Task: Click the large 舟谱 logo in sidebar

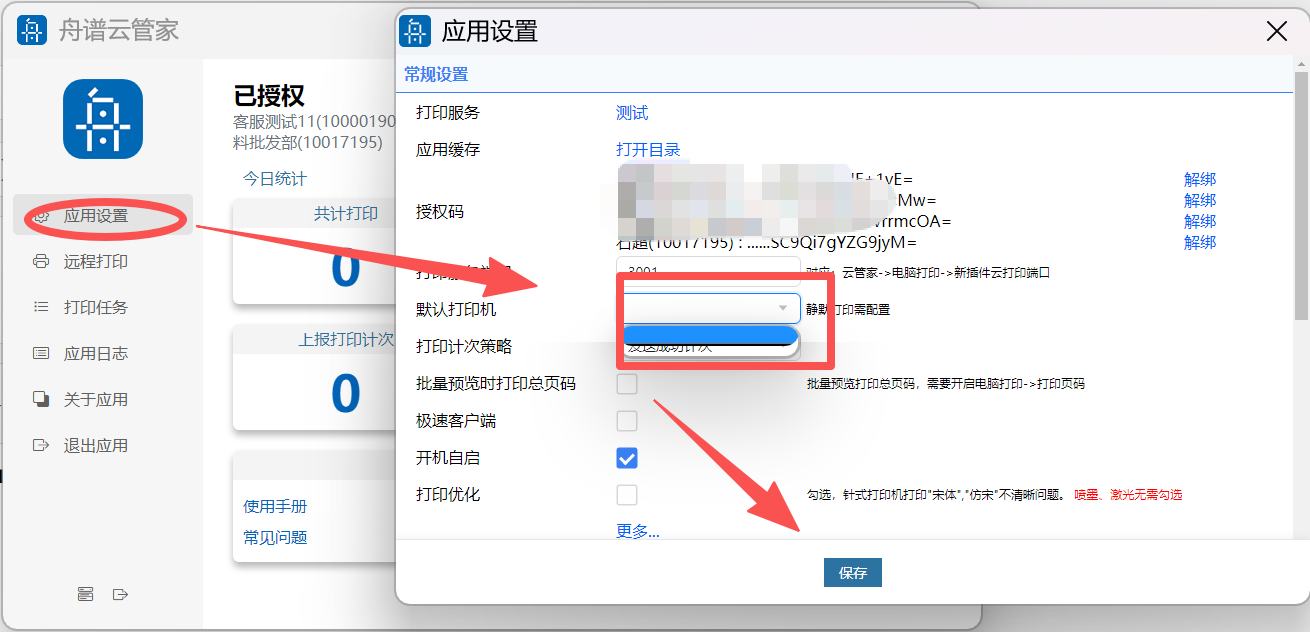Action: coord(103,119)
